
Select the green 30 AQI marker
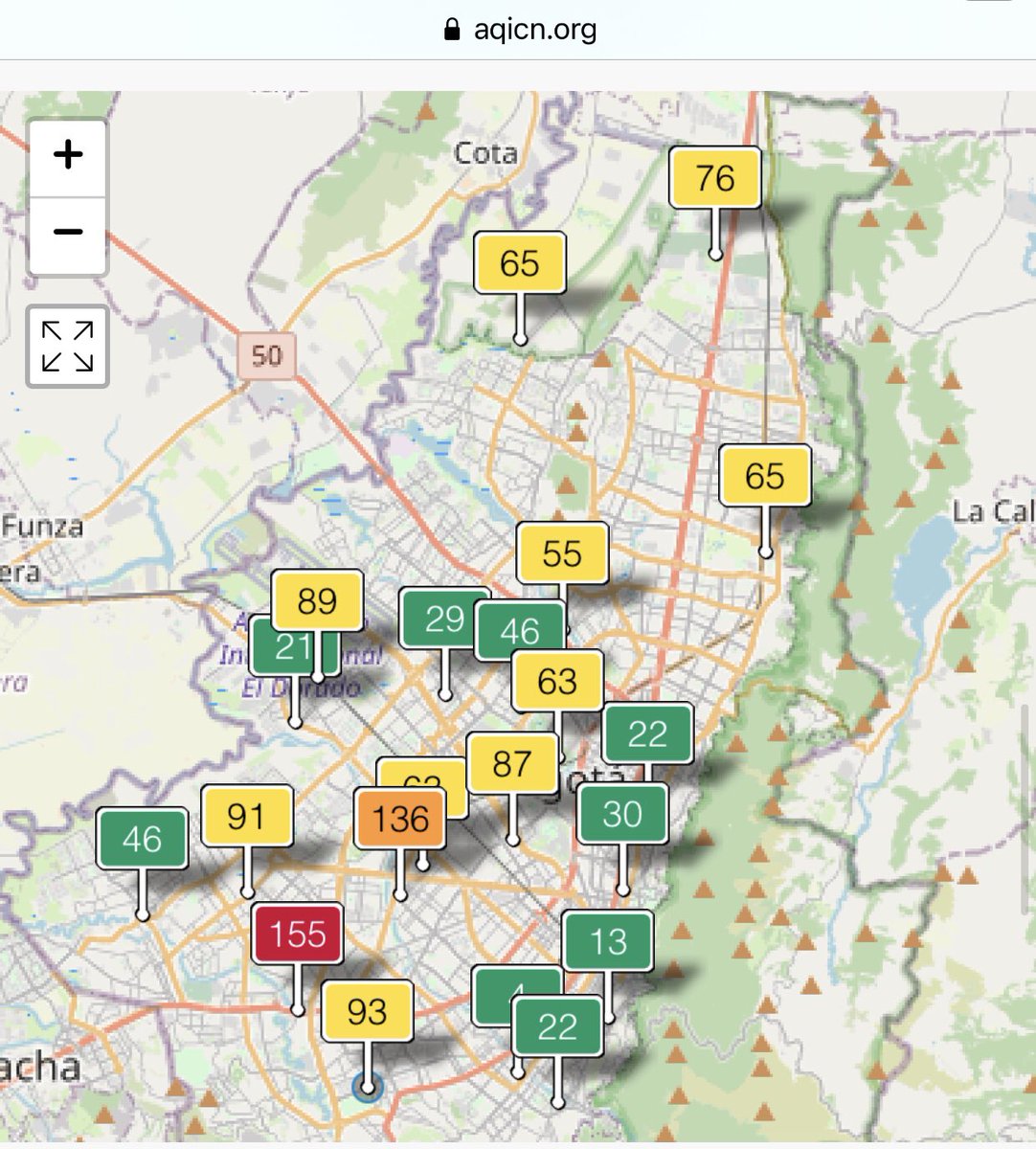tap(622, 814)
